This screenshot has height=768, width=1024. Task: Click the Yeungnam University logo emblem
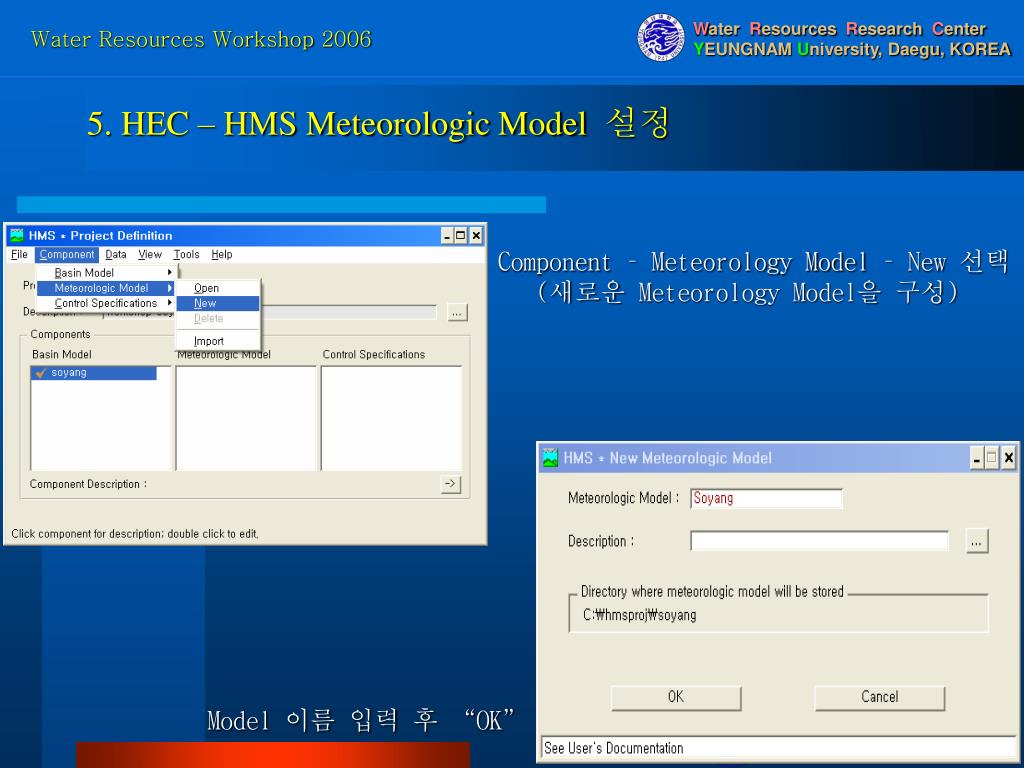tap(661, 38)
